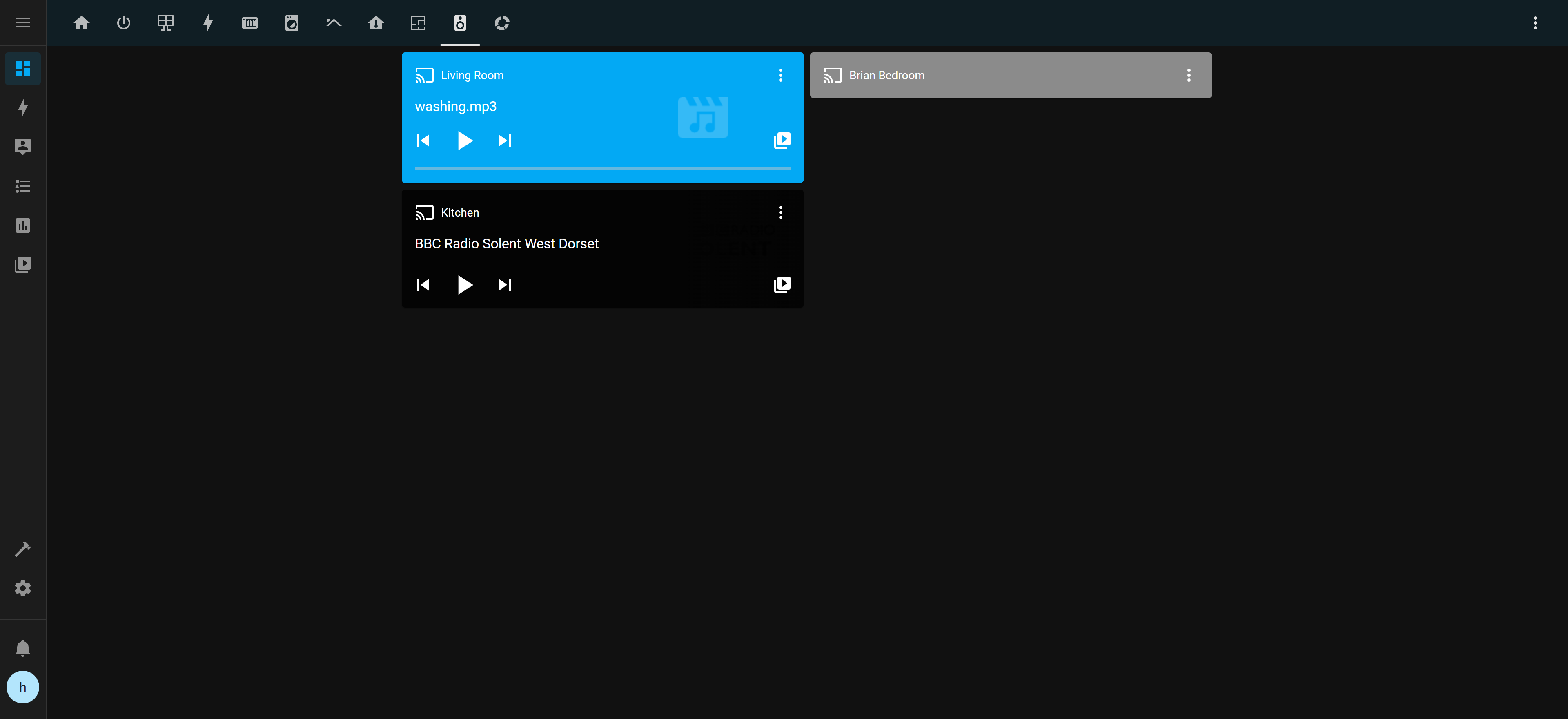
Task: Open History chart icon in sidebar
Action: (22, 225)
